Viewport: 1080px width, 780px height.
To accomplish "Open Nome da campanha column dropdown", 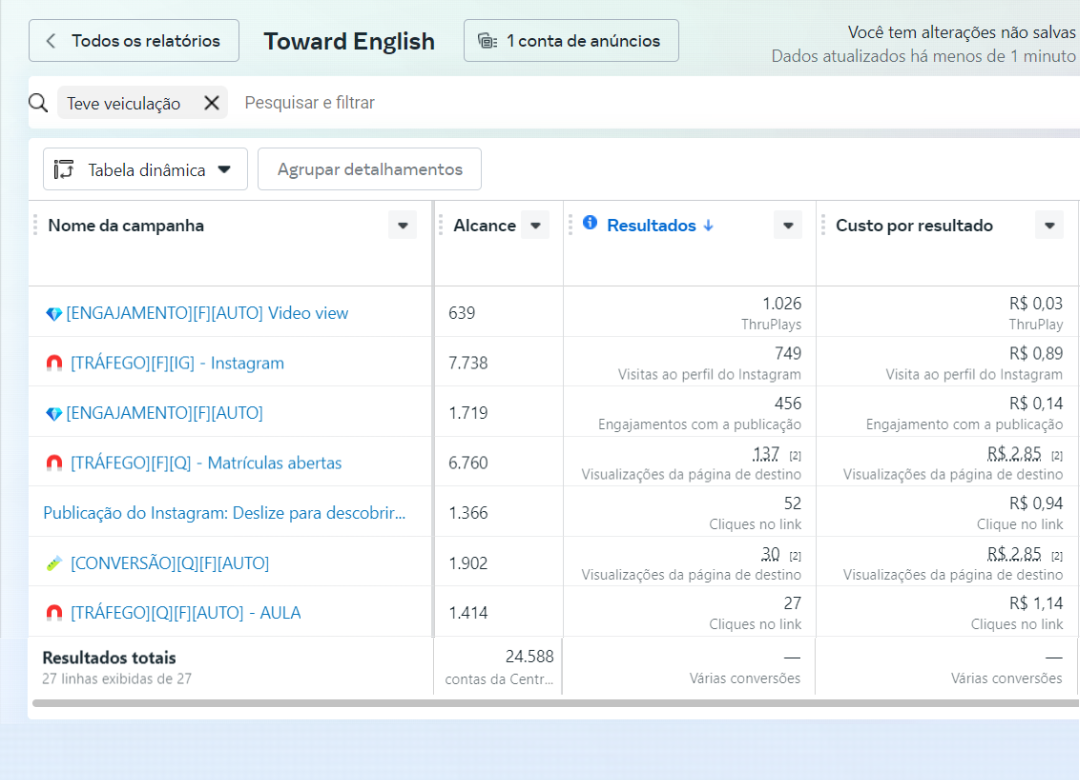I will tap(402, 226).
